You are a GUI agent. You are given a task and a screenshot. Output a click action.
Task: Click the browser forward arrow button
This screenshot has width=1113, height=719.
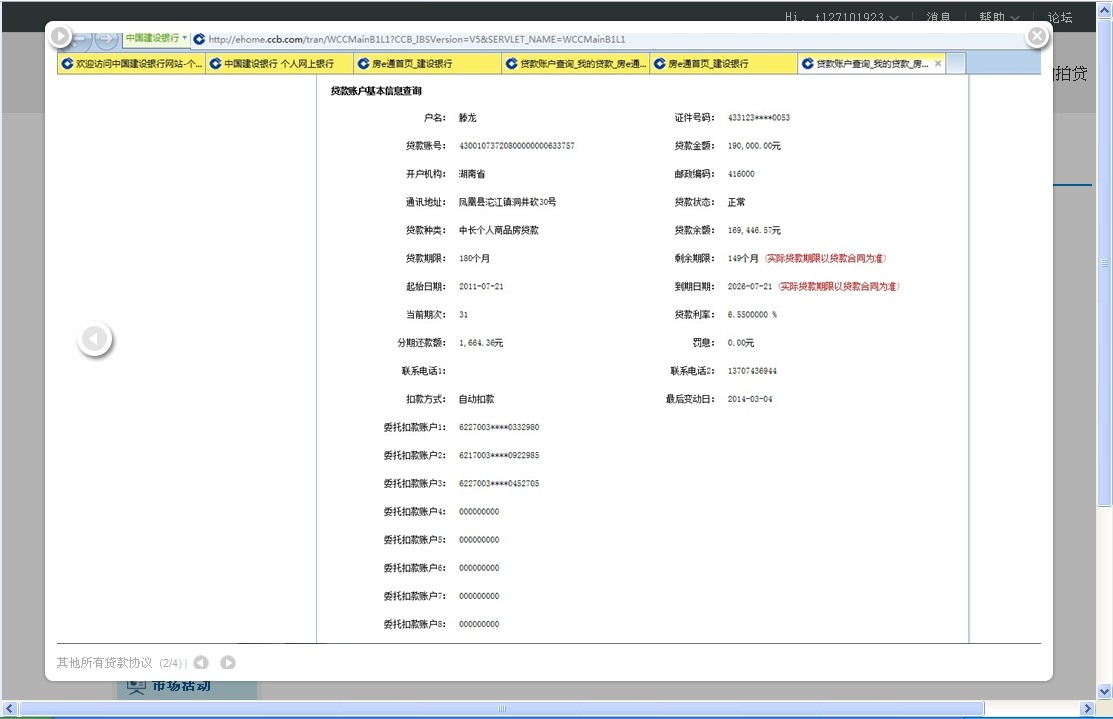pos(105,39)
